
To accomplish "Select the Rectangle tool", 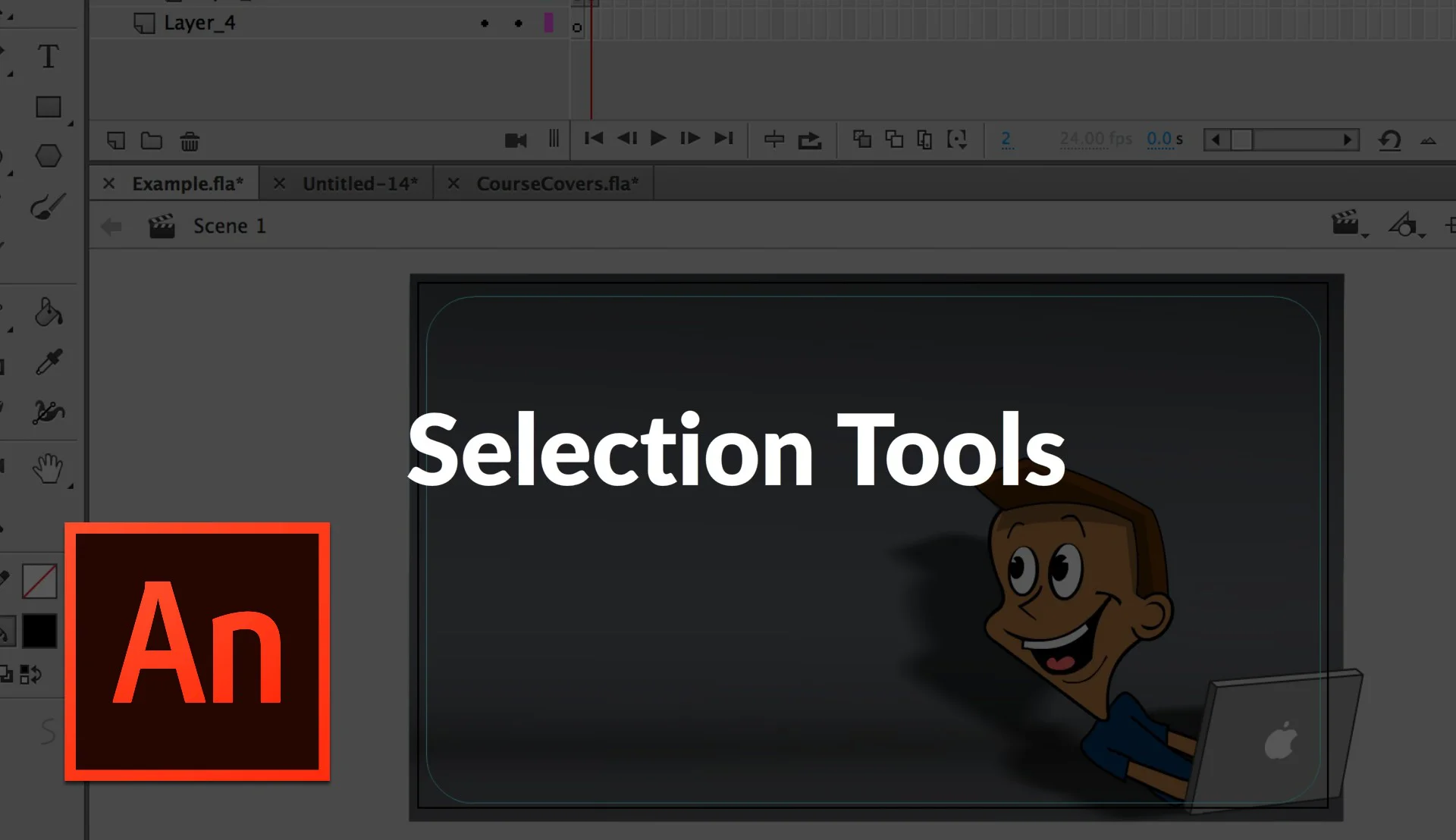I will coord(47,105).
